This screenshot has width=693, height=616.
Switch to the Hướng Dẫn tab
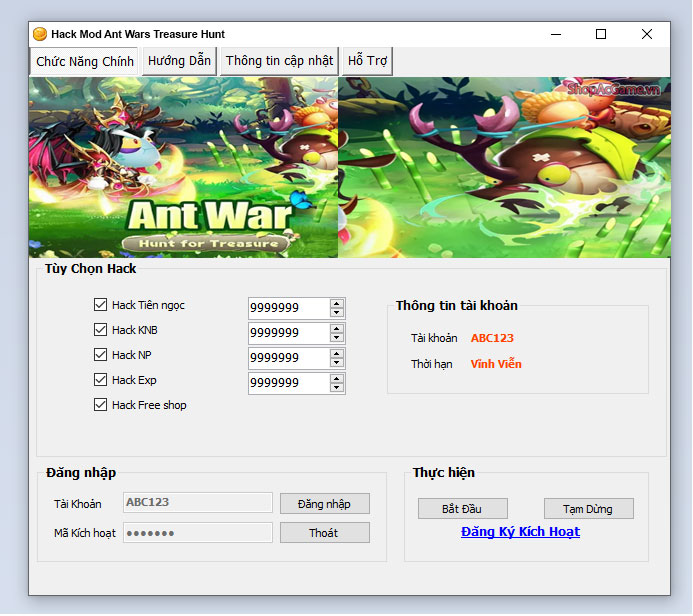pyautogui.click(x=179, y=61)
